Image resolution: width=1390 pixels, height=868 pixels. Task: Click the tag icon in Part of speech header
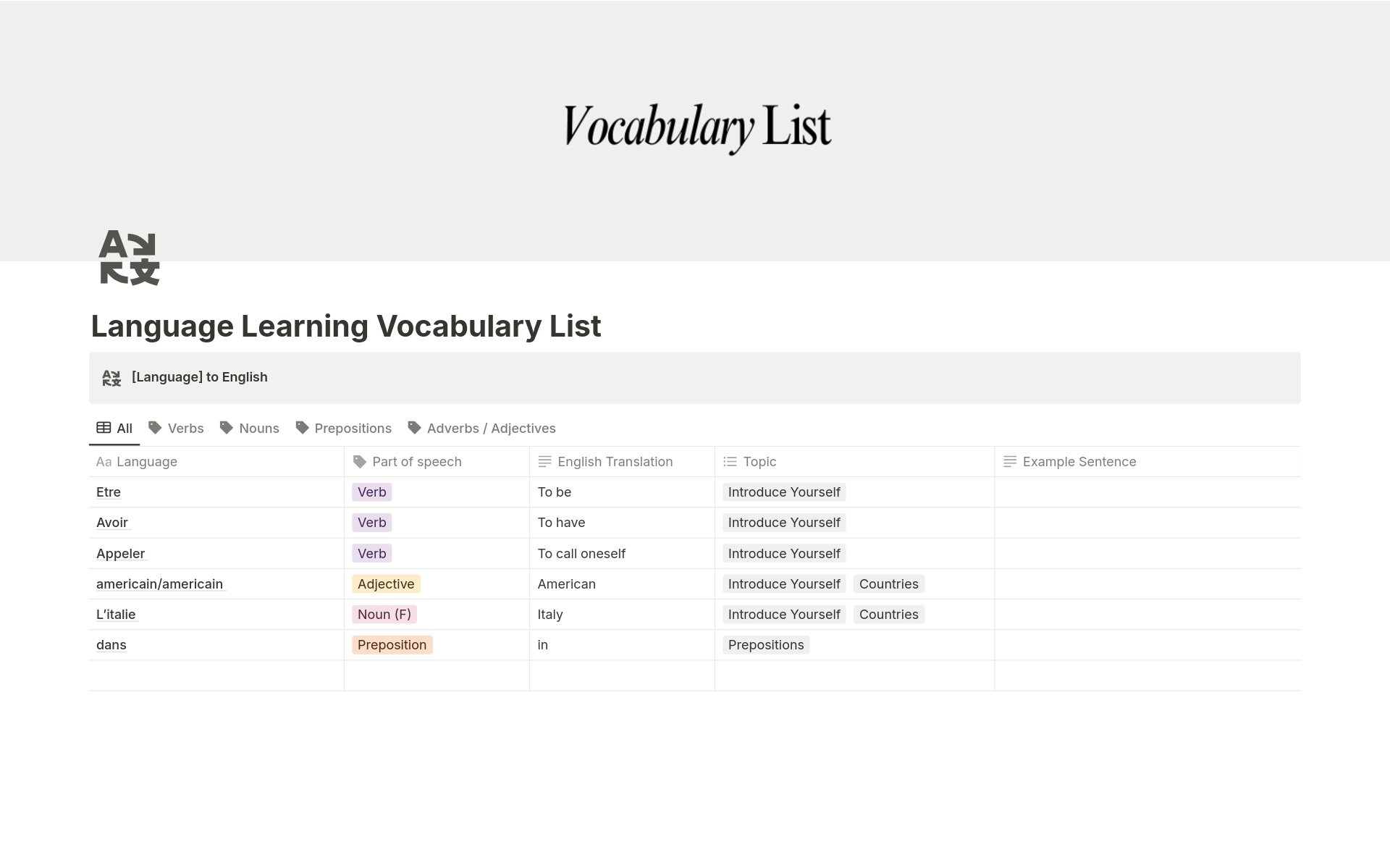(359, 462)
